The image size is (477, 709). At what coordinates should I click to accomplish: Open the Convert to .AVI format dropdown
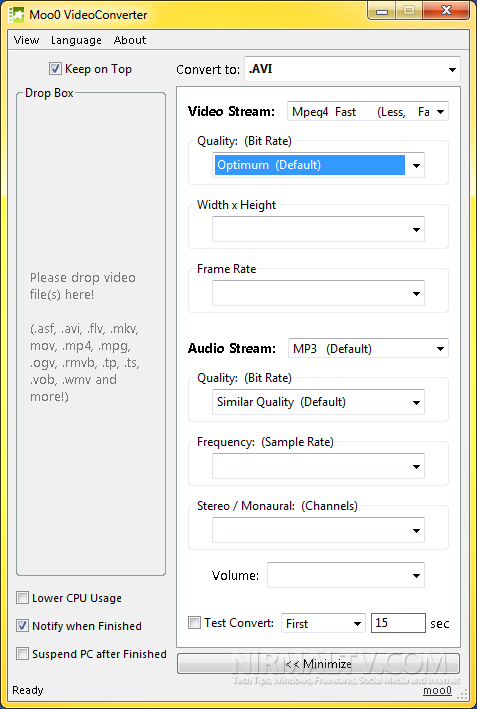(352, 69)
